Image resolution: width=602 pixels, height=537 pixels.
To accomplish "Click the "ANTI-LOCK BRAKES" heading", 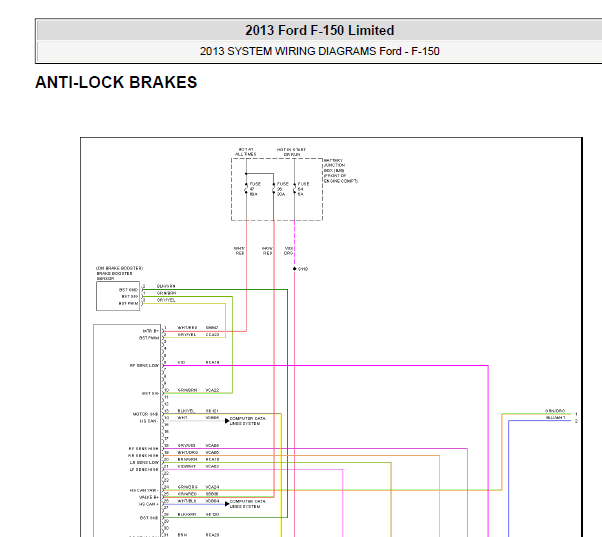I will click(116, 82).
